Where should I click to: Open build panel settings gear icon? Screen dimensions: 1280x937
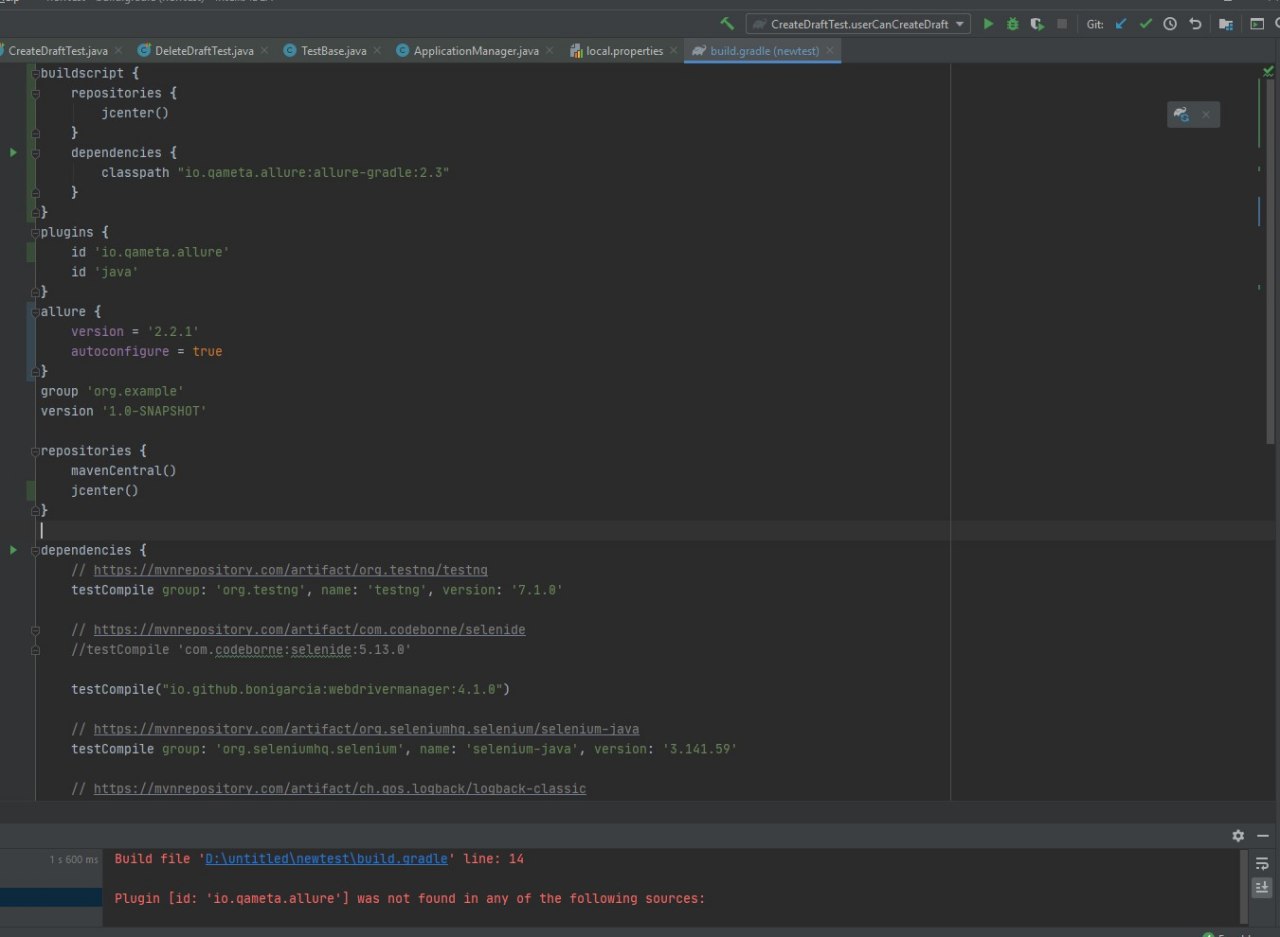tap(1238, 835)
